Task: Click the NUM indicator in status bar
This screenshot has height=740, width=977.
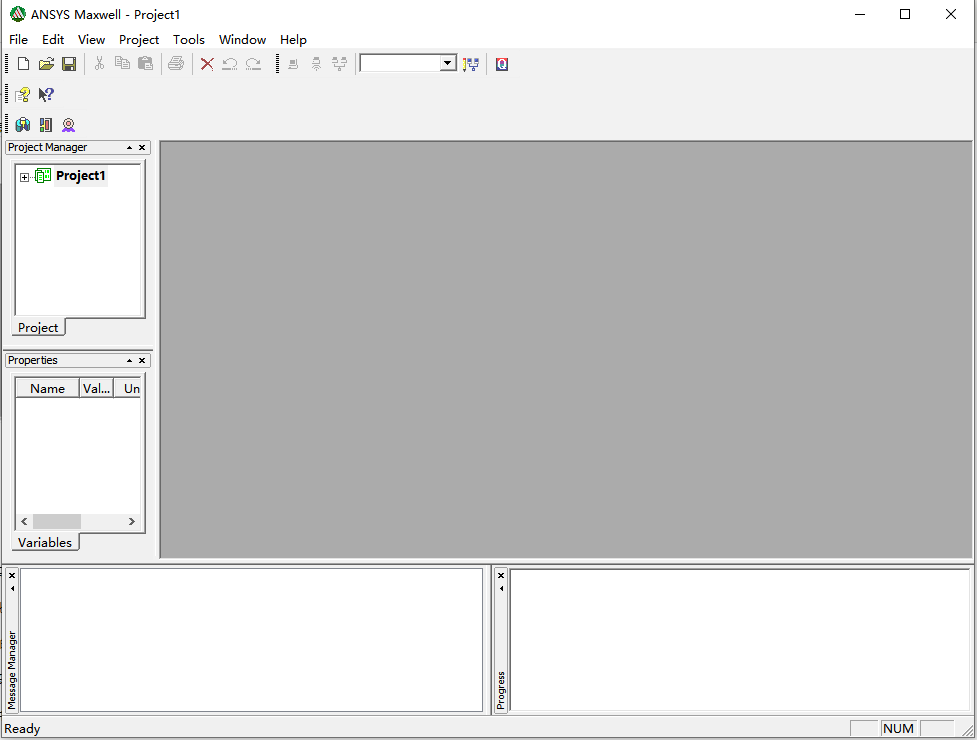Action: click(x=898, y=728)
